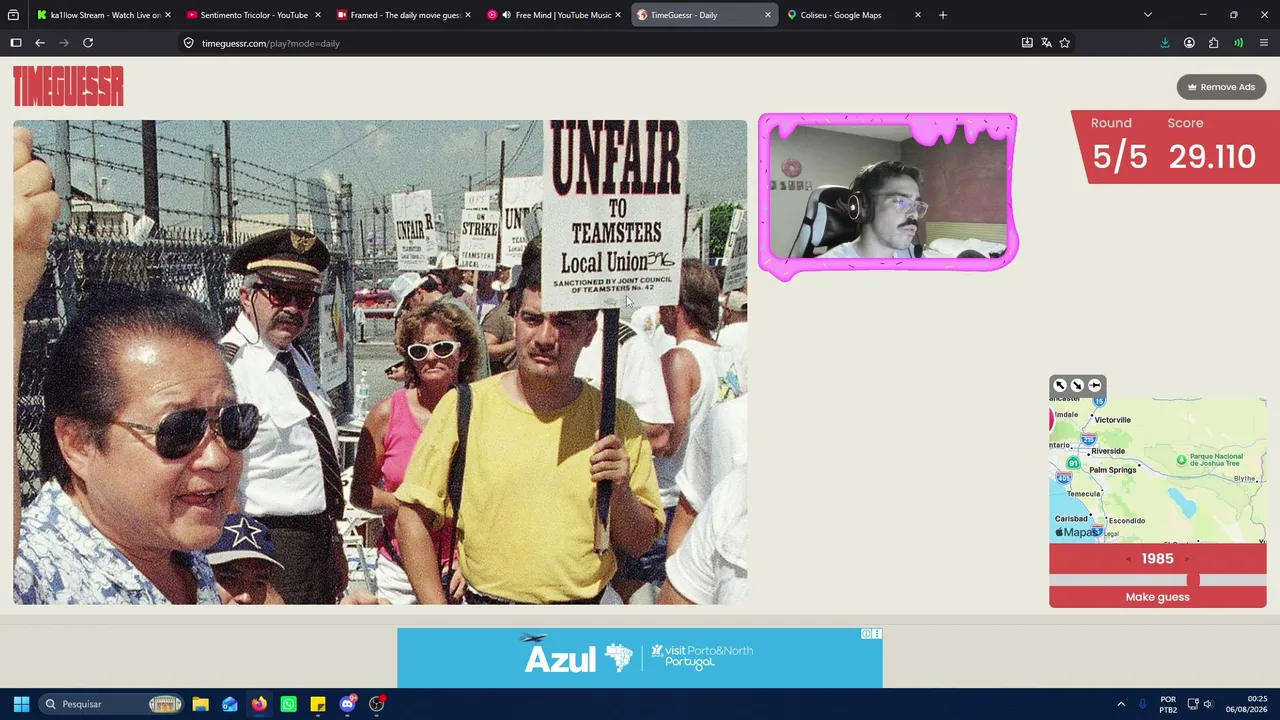Close the Sentimento Tricolor tab
The height and width of the screenshot is (720, 1280).
pyautogui.click(x=317, y=15)
